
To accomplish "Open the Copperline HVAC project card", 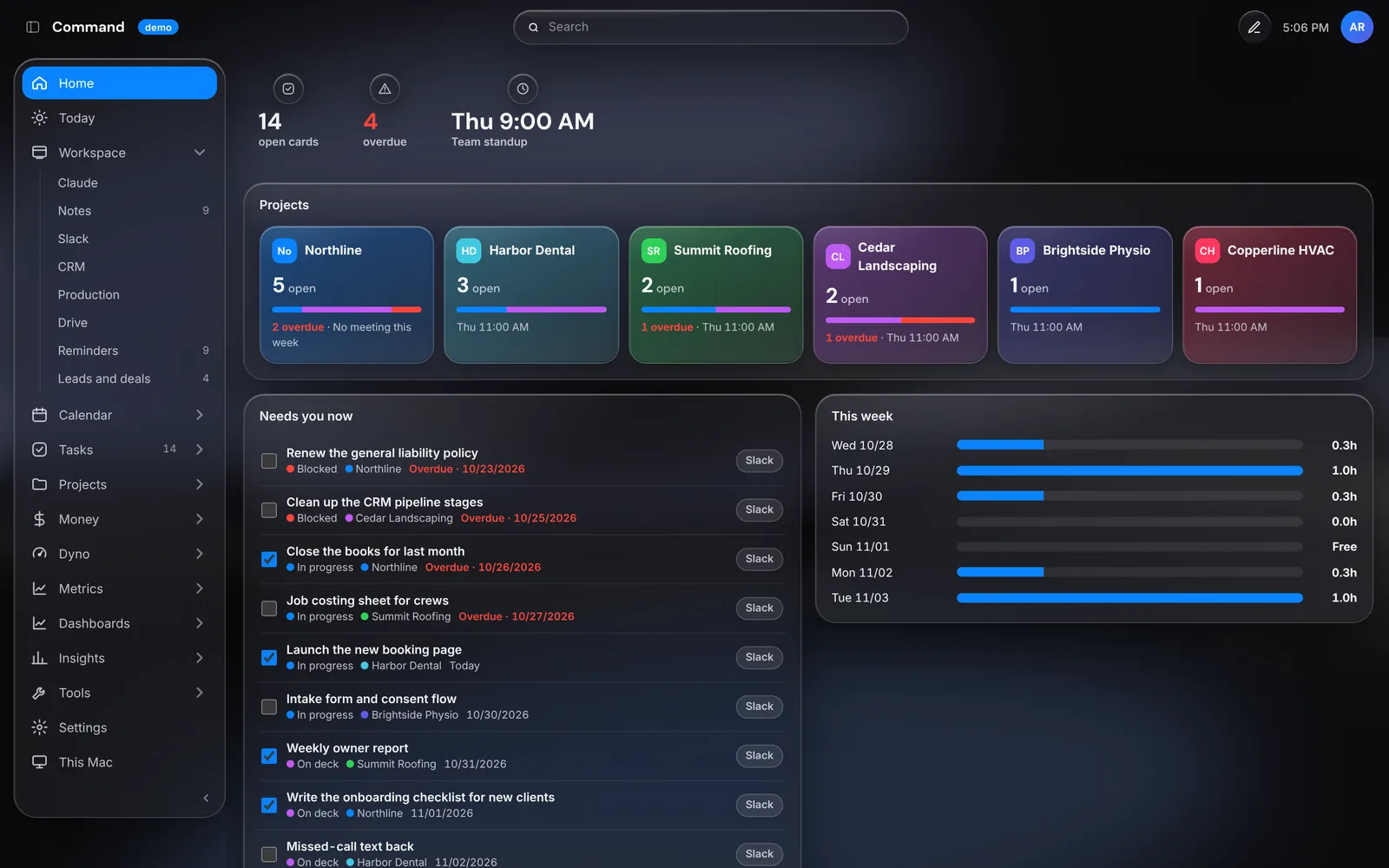I will (x=1269, y=295).
